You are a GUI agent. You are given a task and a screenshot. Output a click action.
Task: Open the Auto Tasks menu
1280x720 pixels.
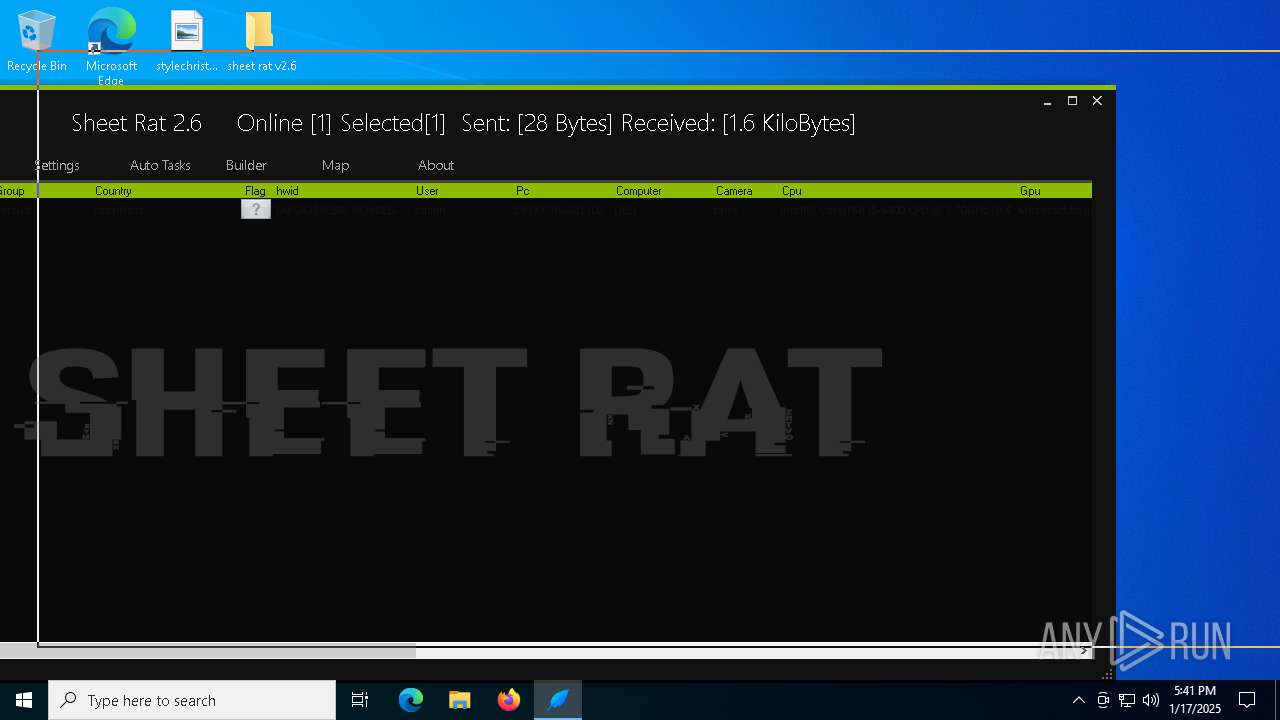pos(160,165)
